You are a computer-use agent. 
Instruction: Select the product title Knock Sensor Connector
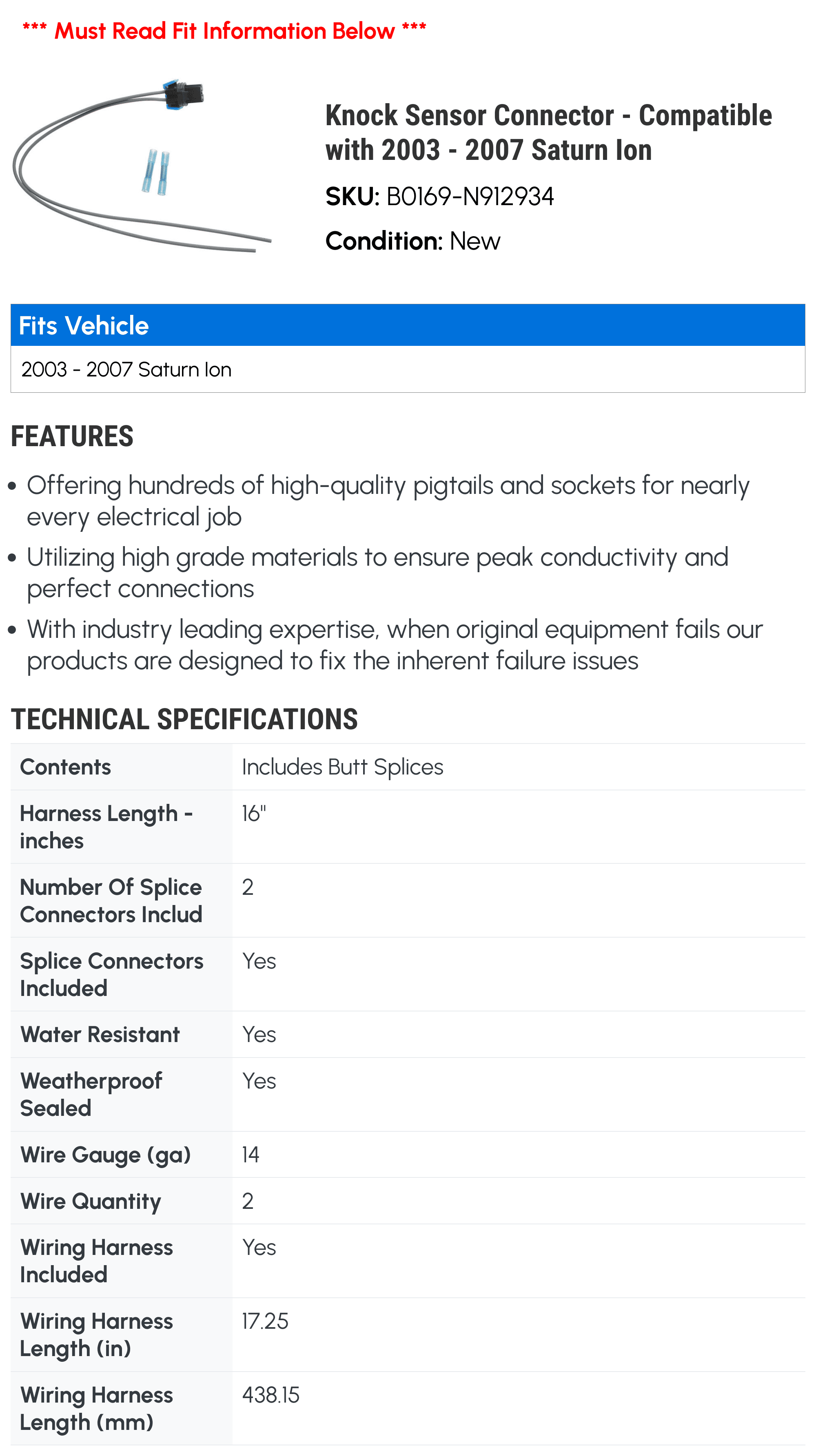pyautogui.click(x=548, y=133)
